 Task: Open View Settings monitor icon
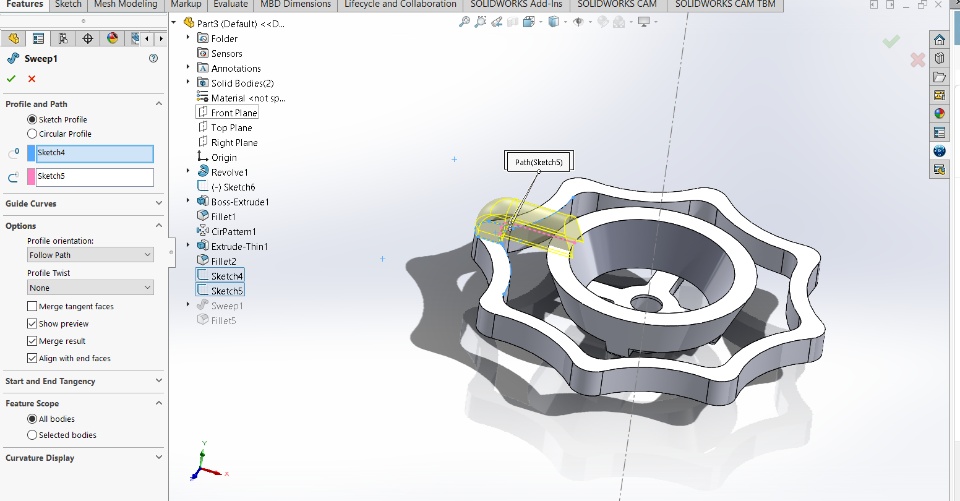pos(643,22)
